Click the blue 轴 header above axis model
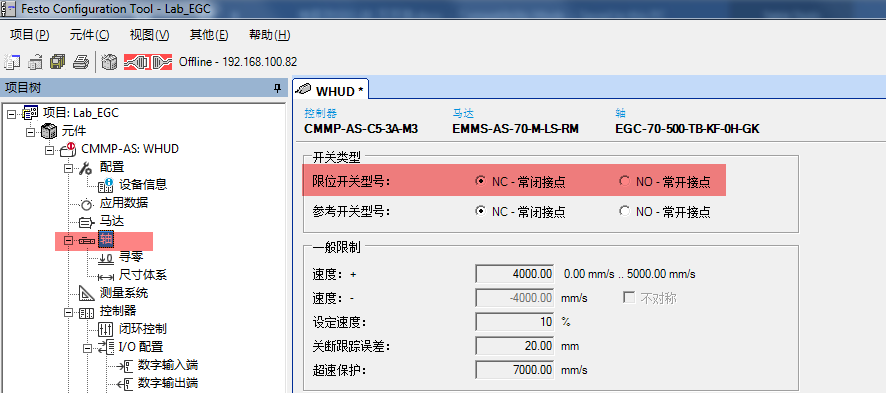This screenshot has height=393, width=886. 621,113
